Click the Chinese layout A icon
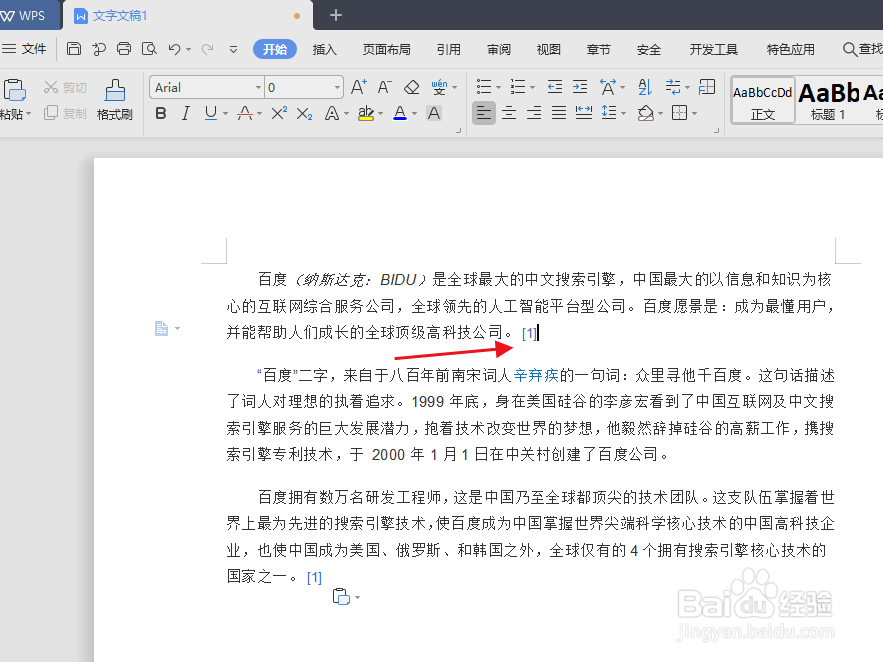This screenshot has height=662, width=883. [x=608, y=87]
